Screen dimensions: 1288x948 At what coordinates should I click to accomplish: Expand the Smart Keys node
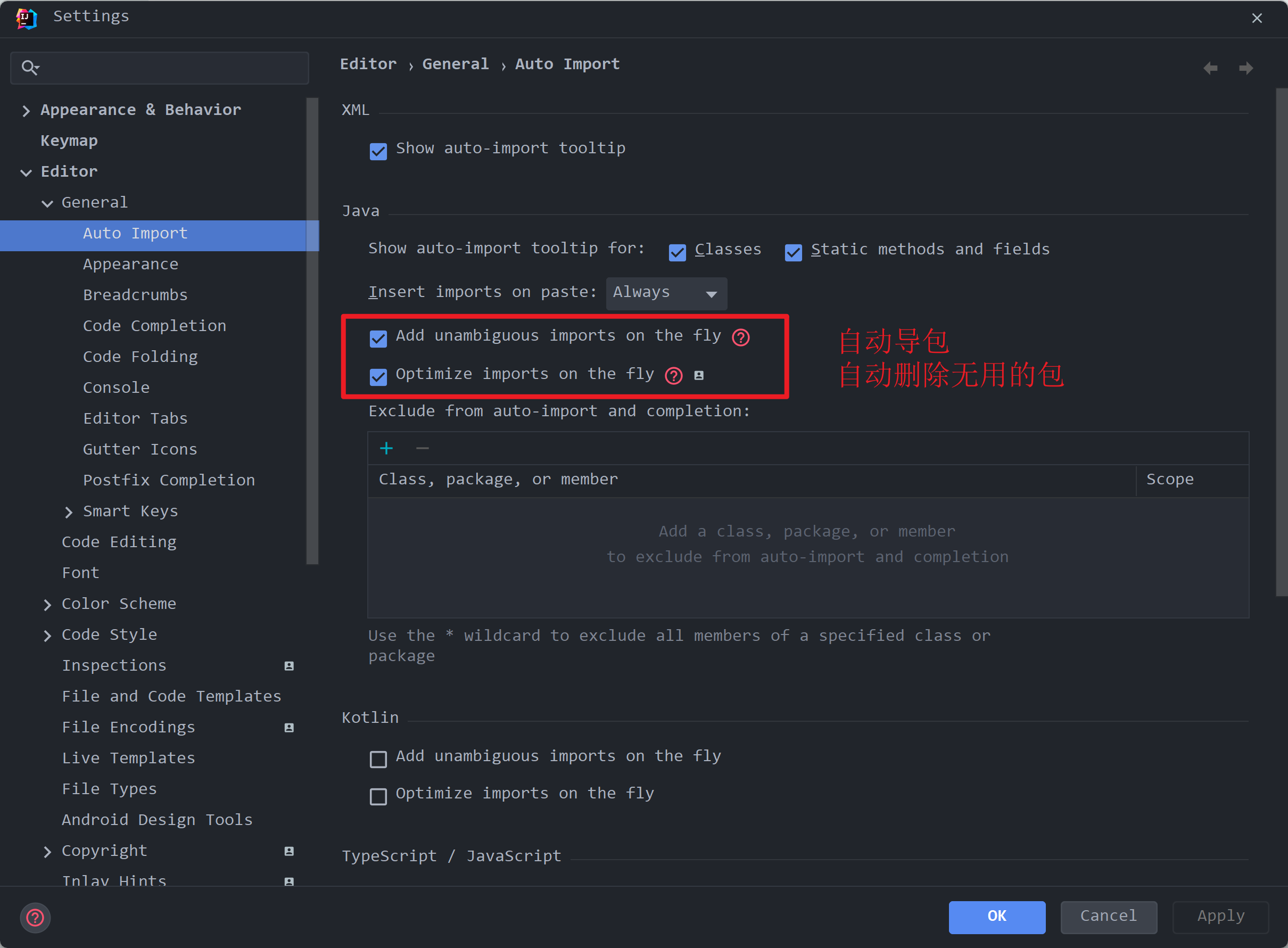[68, 512]
